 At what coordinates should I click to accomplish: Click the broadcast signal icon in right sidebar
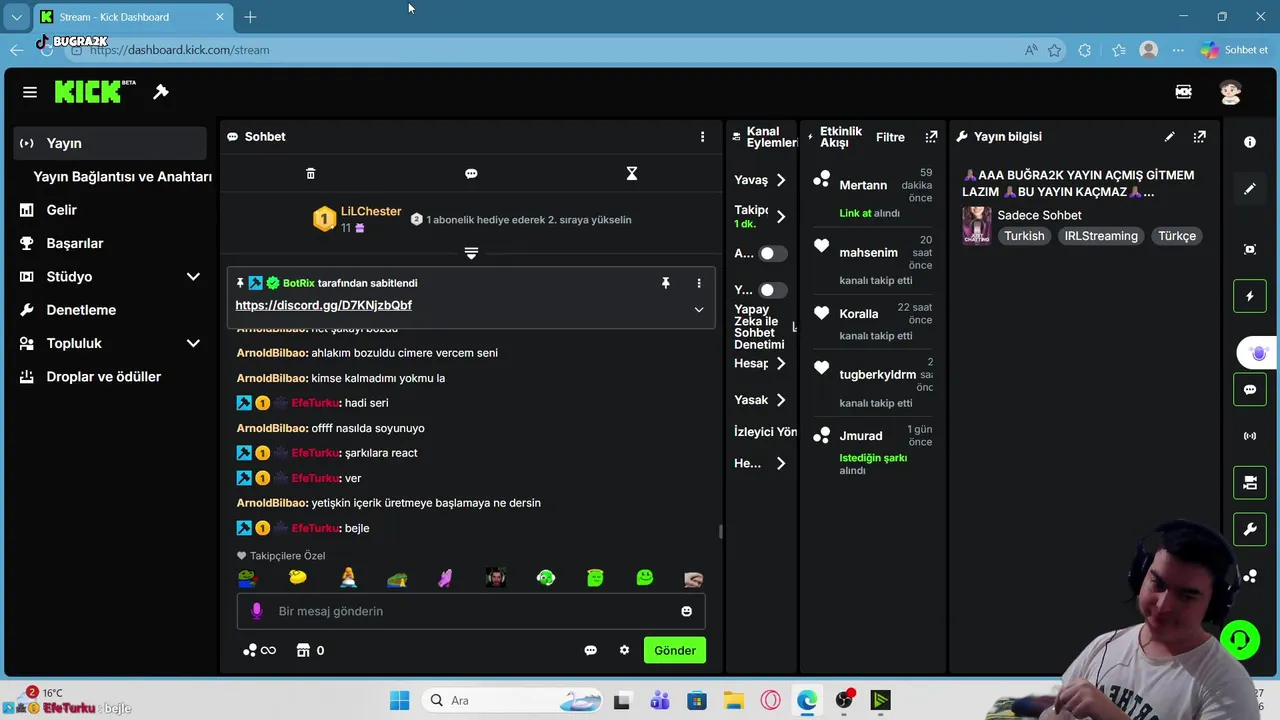pyautogui.click(x=1250, y=436)
